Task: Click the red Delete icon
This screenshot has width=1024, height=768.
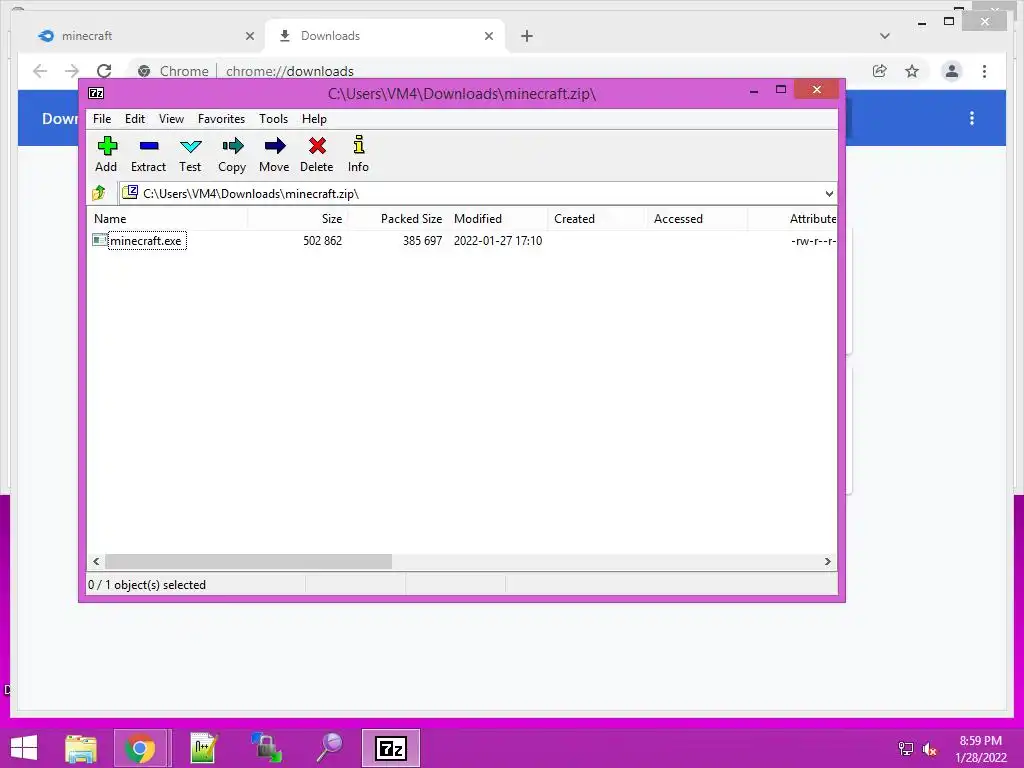Action: tap(317, 154)
